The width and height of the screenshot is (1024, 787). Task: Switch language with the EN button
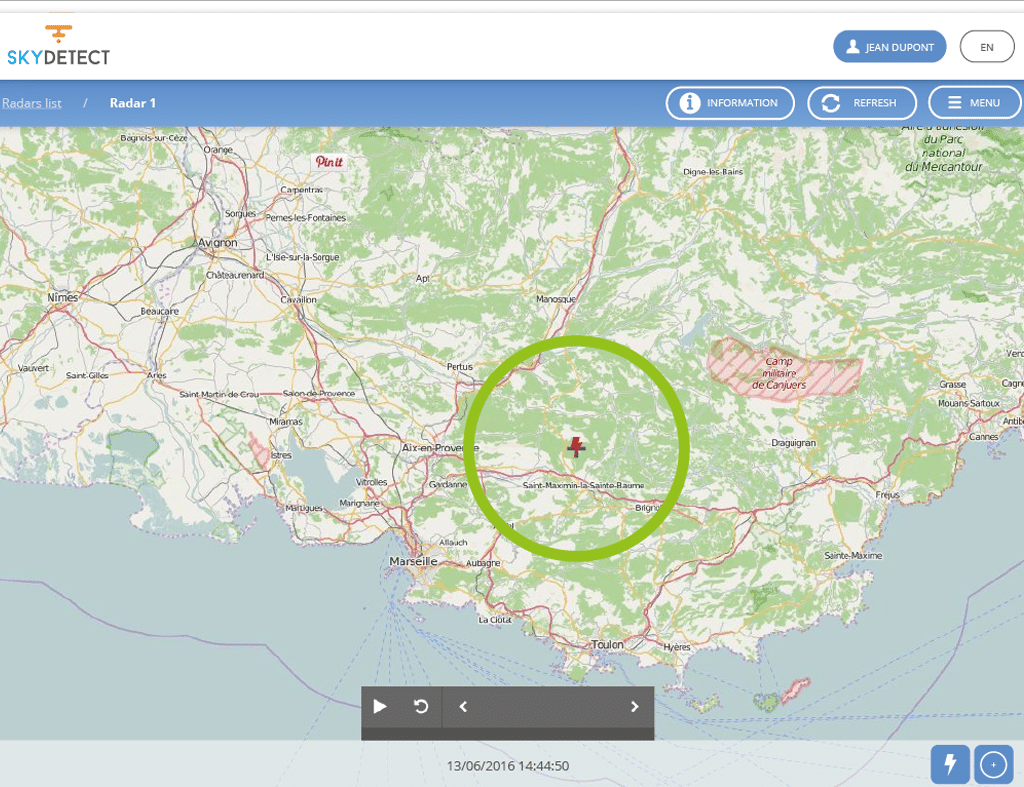tap(986, 47)
